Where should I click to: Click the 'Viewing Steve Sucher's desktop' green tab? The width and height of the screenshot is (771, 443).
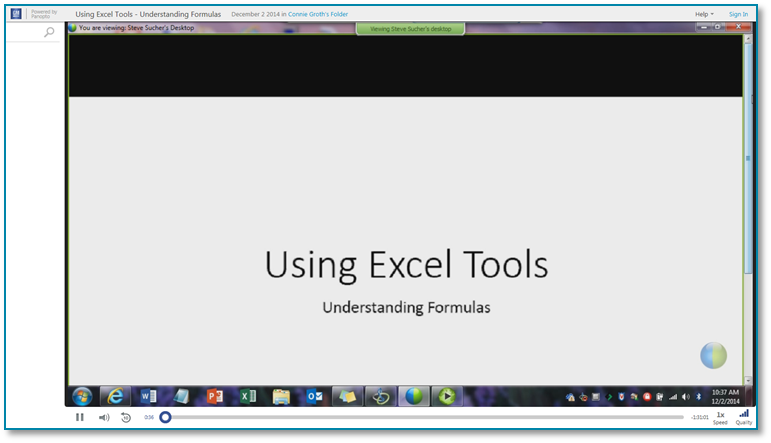[411, 29]
